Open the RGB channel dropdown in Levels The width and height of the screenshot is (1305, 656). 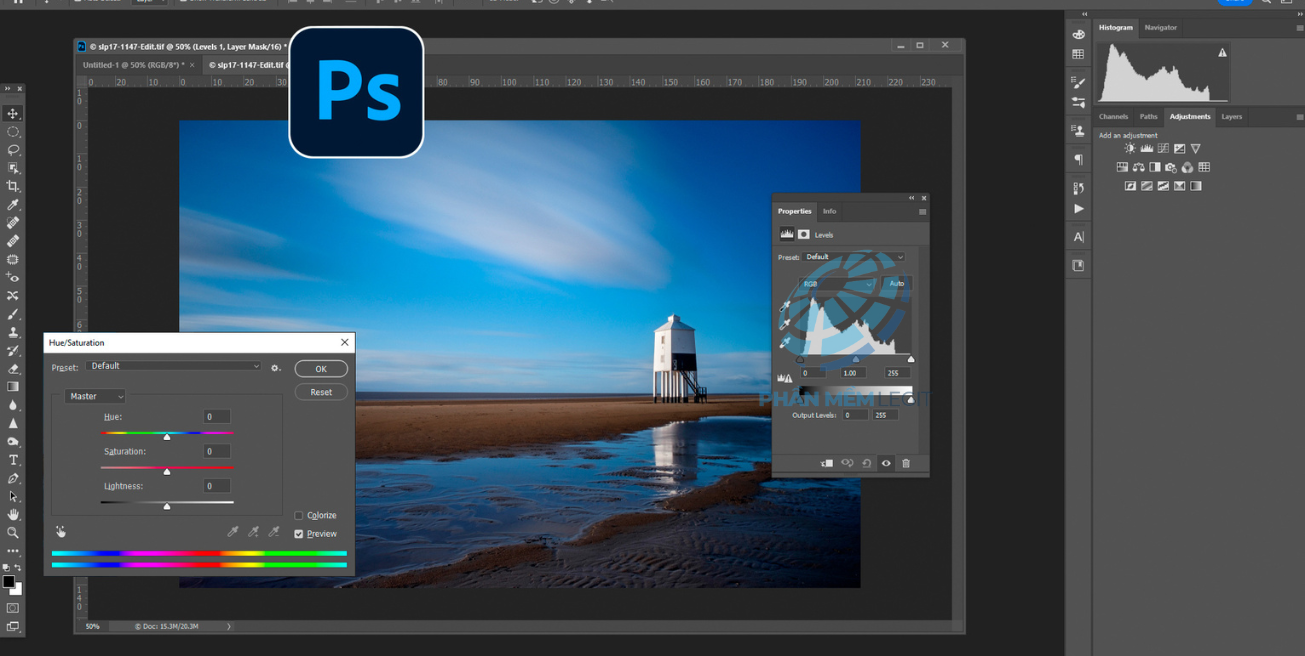click(837, 284)
